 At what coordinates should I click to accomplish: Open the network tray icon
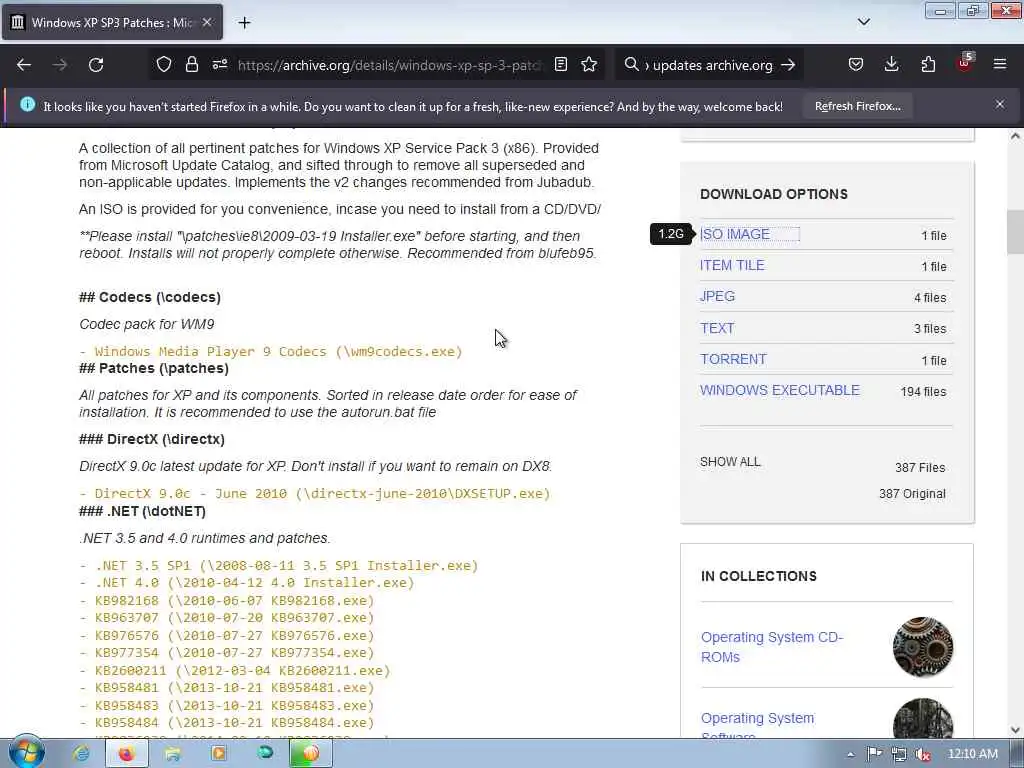[x=899, y=754]
